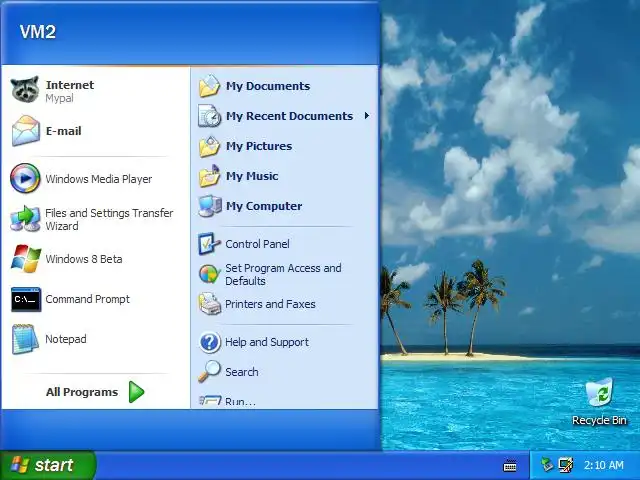Open Files and Settings Transfer Wizard icon

pyautogui.click(x=25, y=219)
